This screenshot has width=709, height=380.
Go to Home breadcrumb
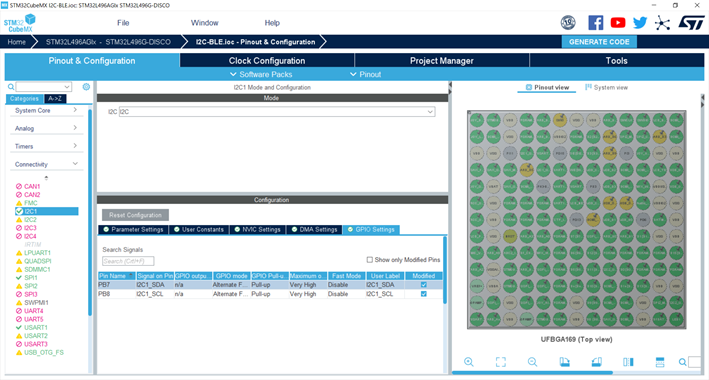point(16,42)
